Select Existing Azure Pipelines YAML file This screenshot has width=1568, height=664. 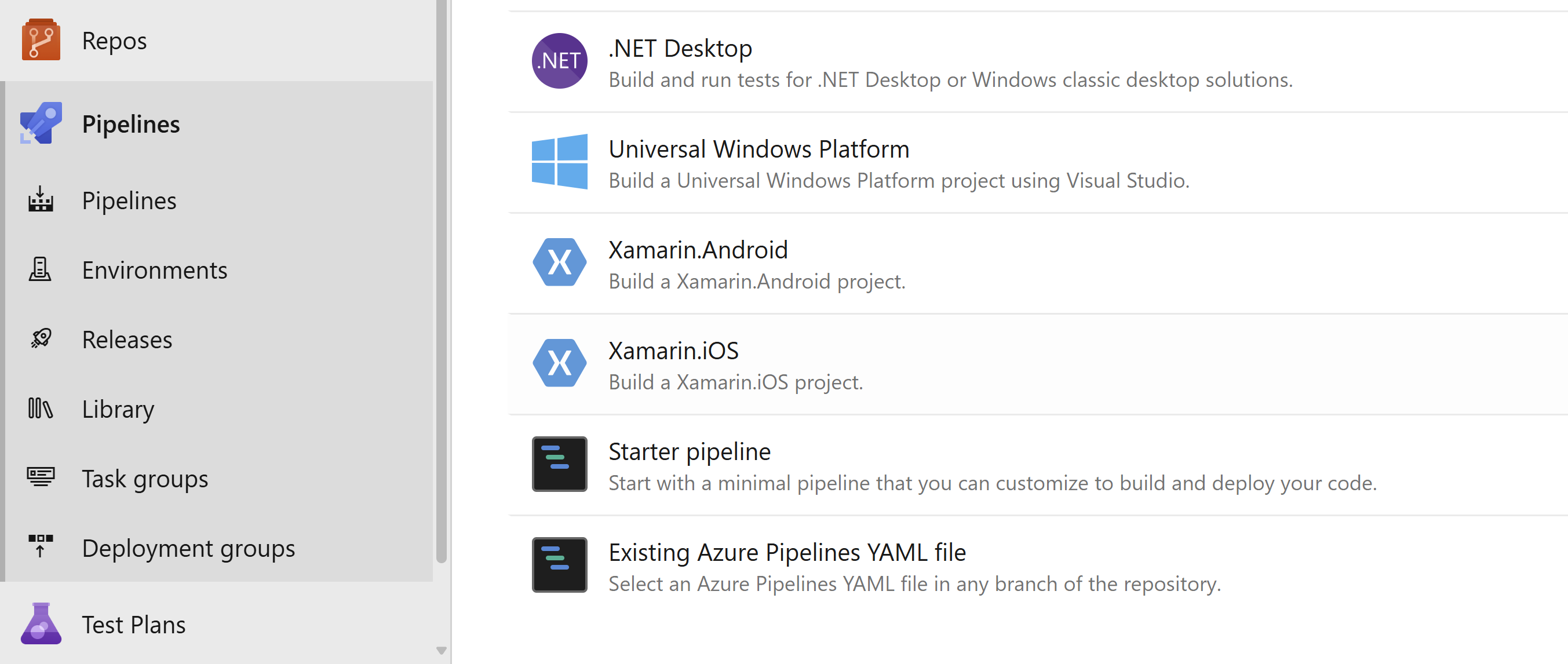[1038, 567]
